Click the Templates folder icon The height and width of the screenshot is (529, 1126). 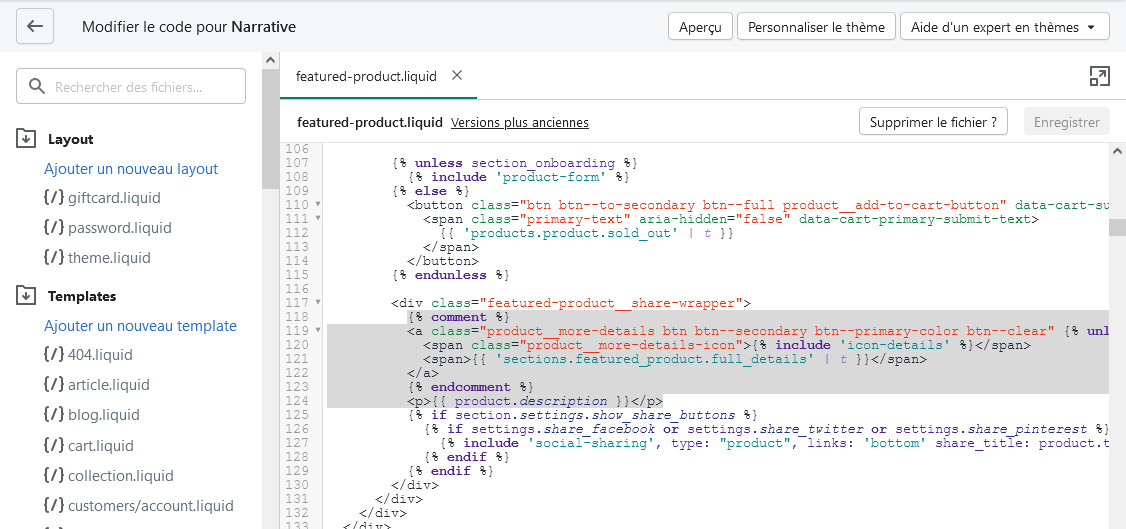[x=27, y=296]
